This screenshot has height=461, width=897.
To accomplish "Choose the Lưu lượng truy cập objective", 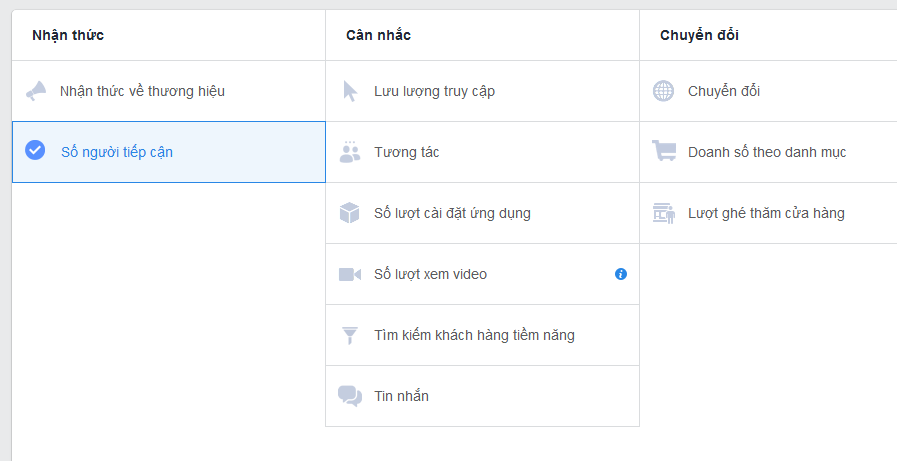I will (x=482, y=91).
